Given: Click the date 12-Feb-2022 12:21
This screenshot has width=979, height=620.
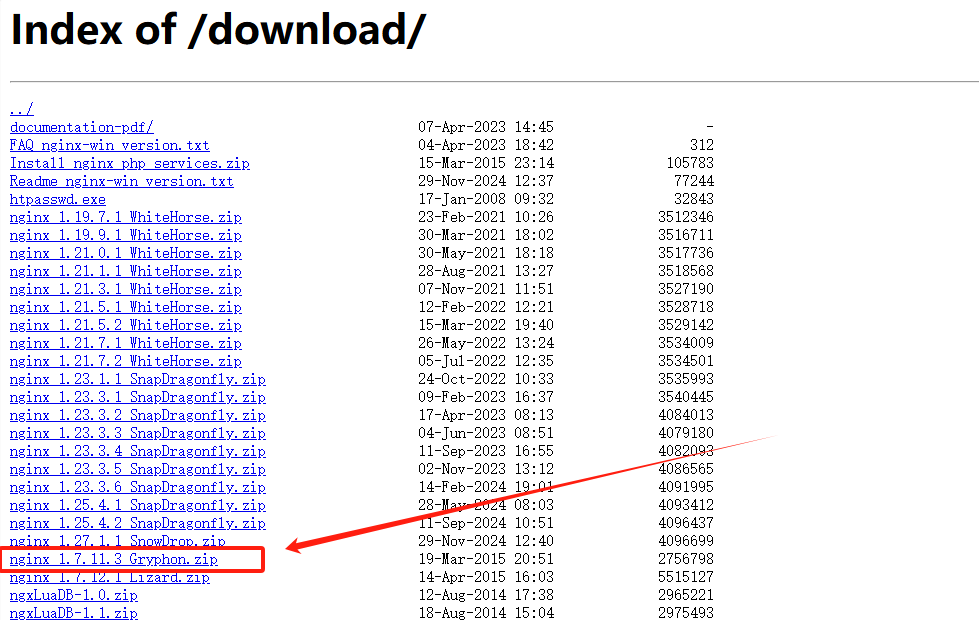Looking at the screenshot, I should pyautogui.click(x=486, y=308).
